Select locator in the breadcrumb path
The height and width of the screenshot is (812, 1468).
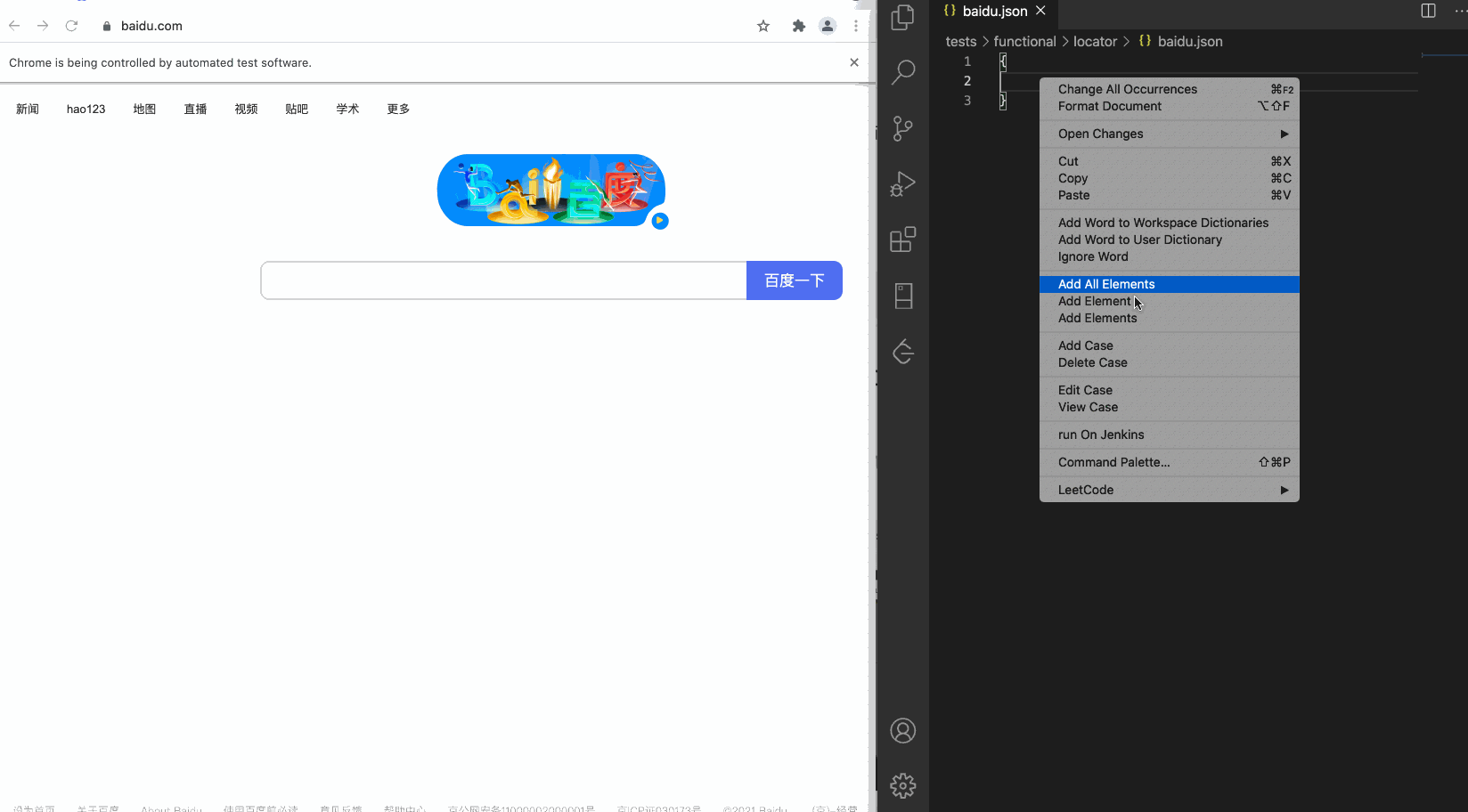point(1095,42)
